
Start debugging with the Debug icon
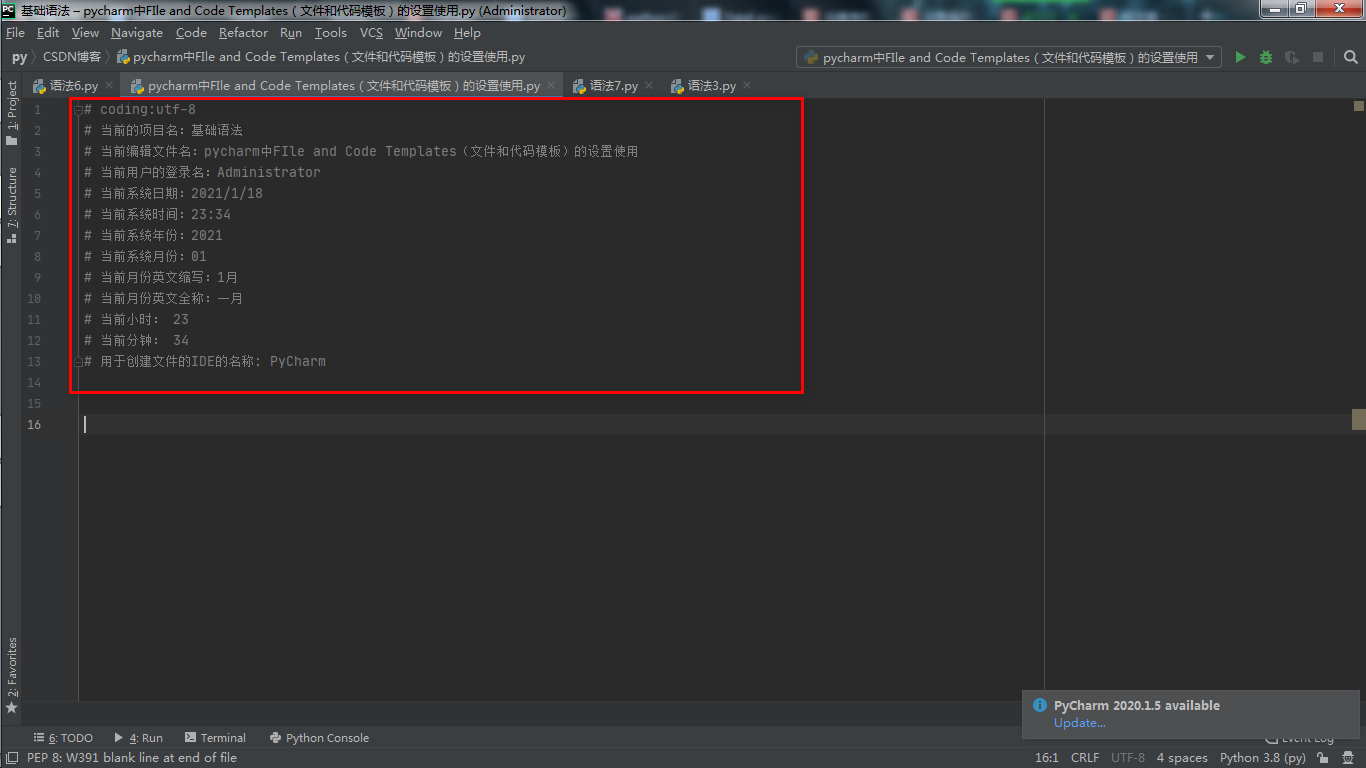click(x=1264, y=57)
